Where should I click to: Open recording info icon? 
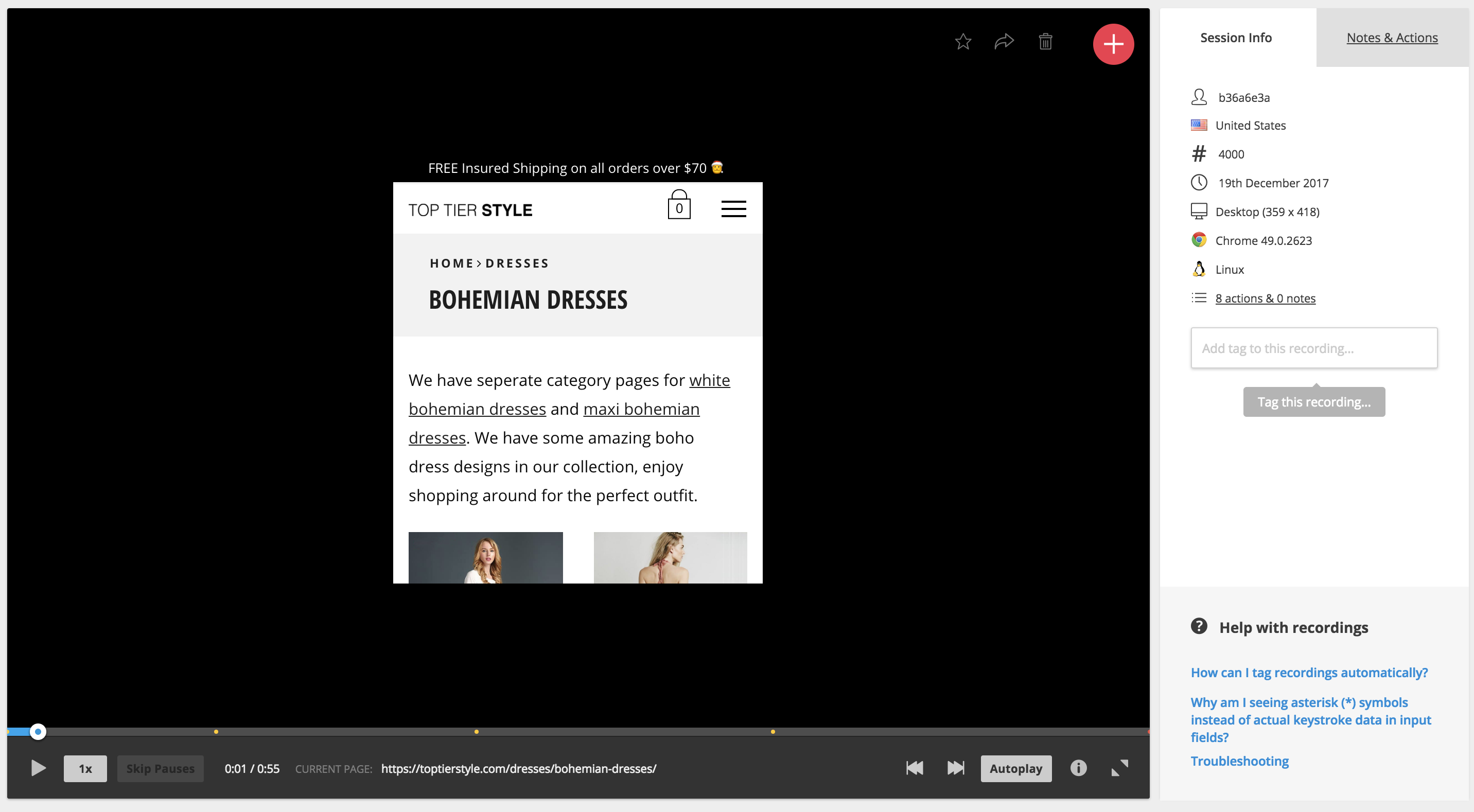(x=1078, y=768)
